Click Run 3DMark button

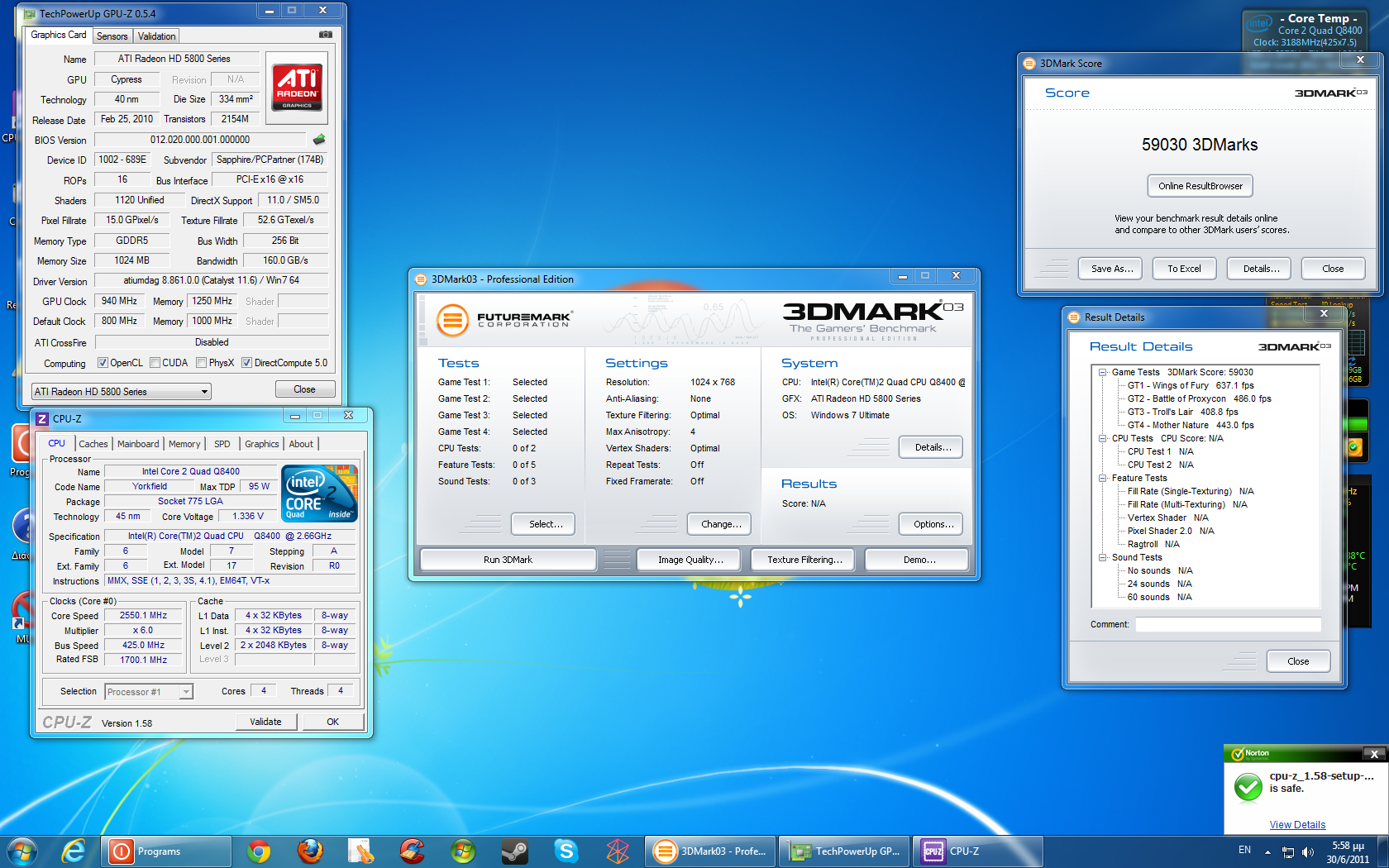point(508,560)
